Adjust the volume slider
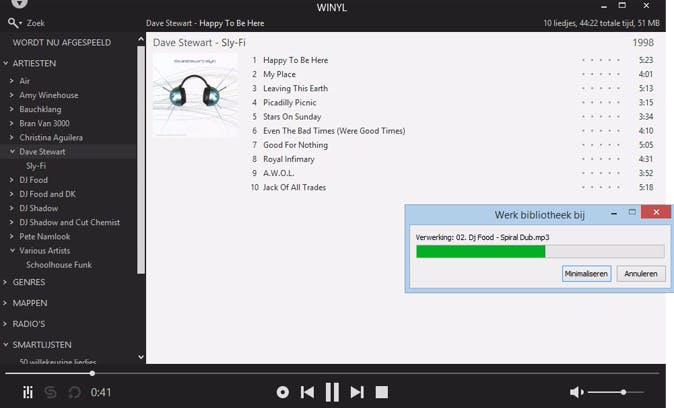674x408 pixels. coord(615,392)
